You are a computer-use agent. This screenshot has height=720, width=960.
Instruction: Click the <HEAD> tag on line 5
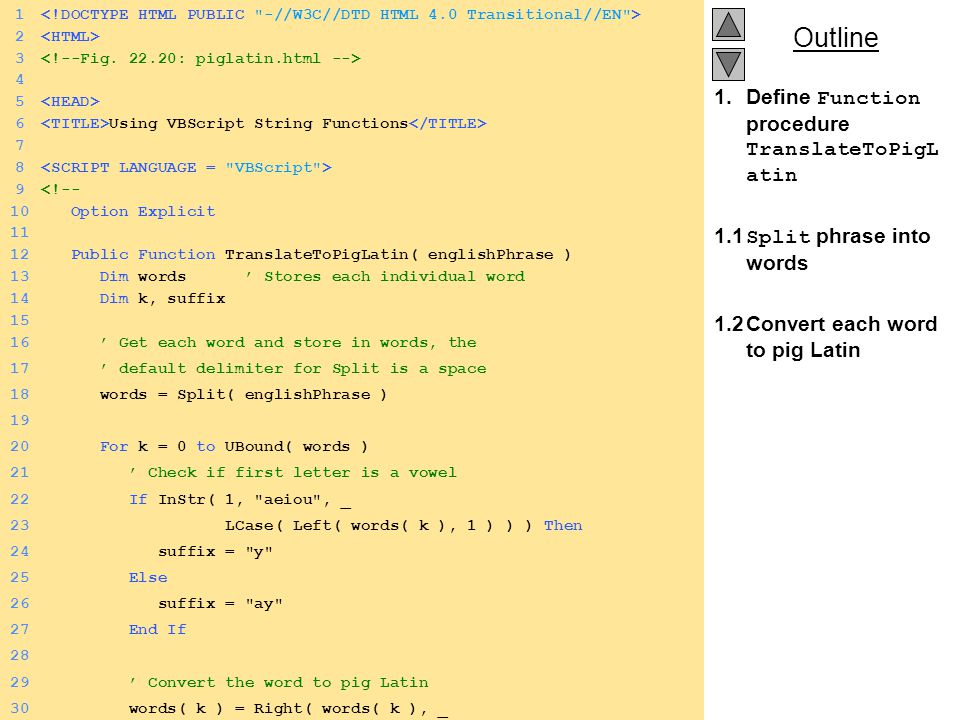[x=70, y=102]
